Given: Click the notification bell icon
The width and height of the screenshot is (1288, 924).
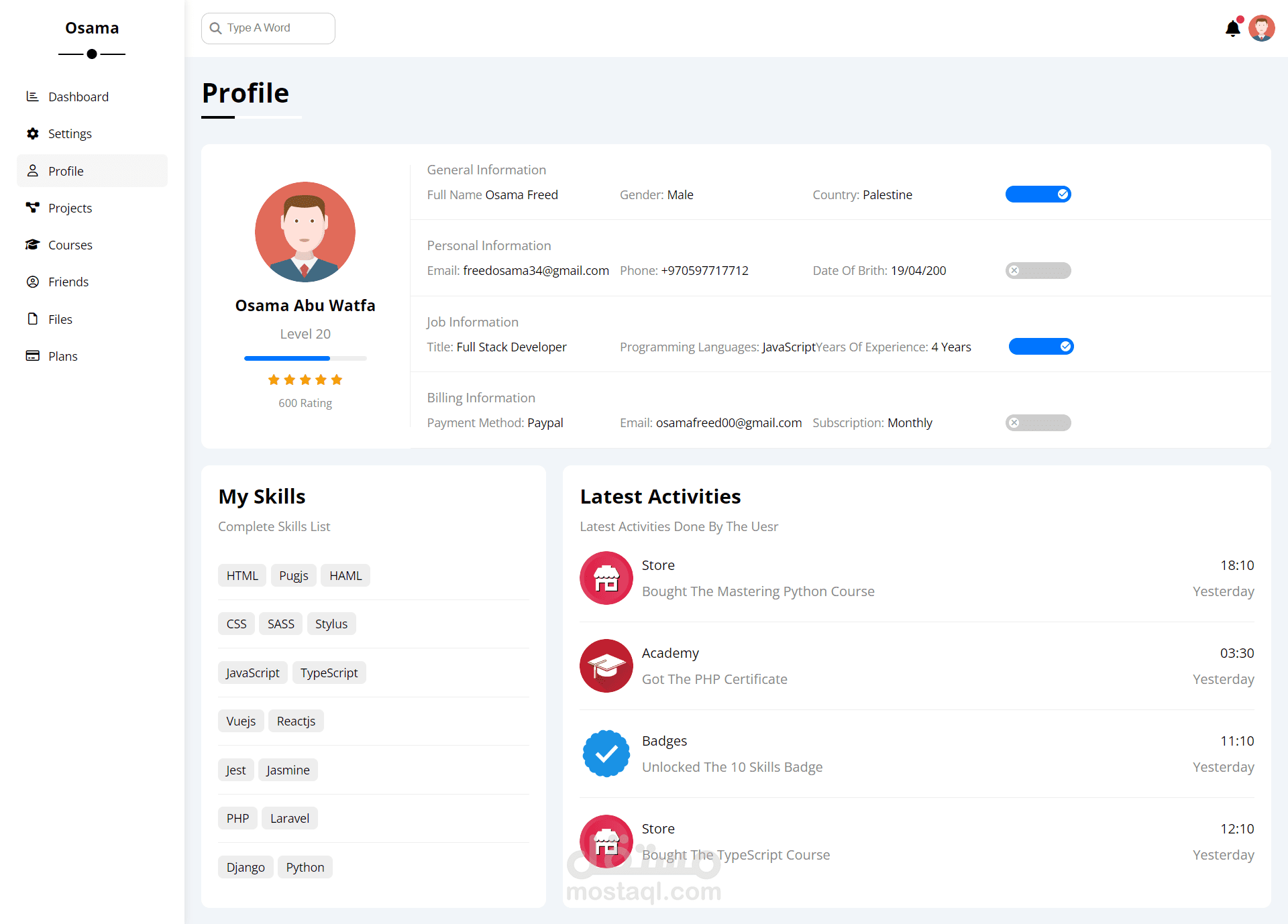Looking at the screenshot, I should pos(1232,28).
